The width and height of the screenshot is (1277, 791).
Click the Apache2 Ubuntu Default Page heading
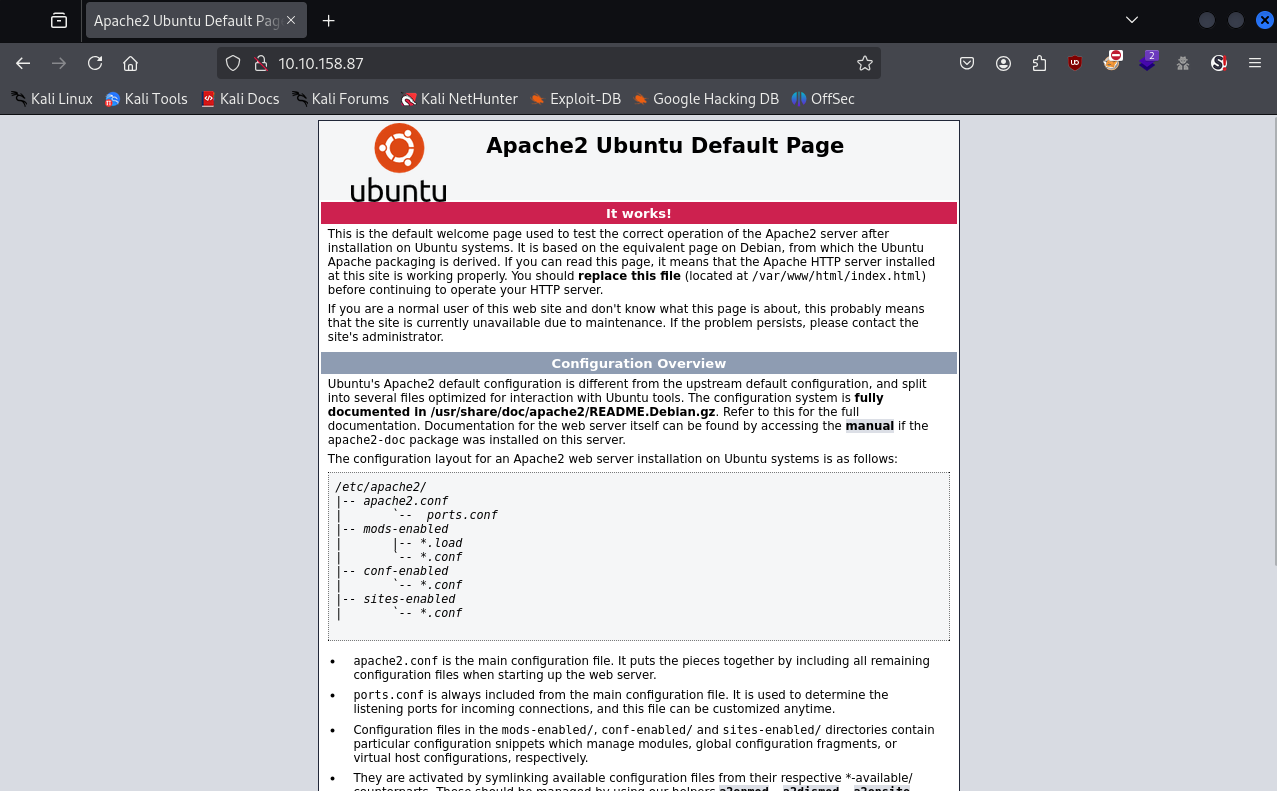[x=665, y=146]
